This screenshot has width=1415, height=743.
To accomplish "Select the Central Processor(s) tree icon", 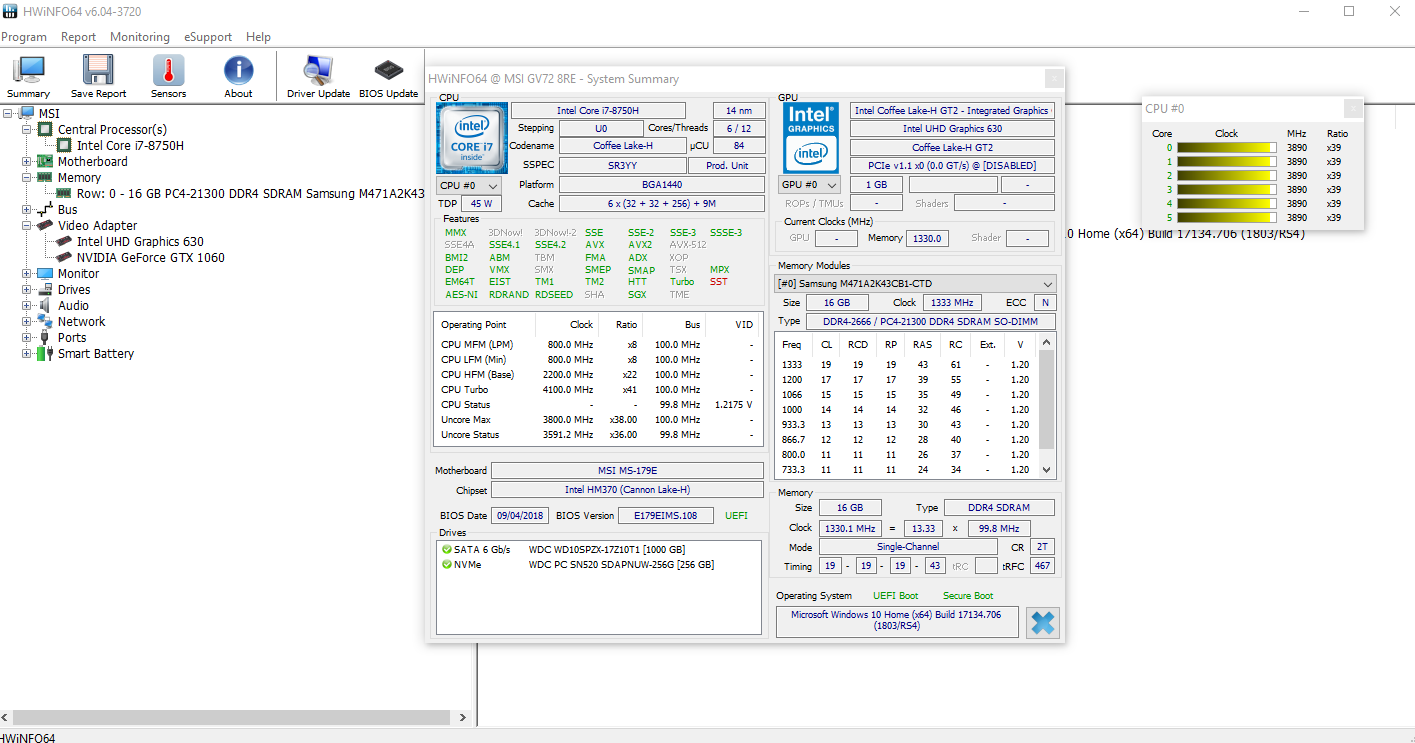I will pos(44,129).
